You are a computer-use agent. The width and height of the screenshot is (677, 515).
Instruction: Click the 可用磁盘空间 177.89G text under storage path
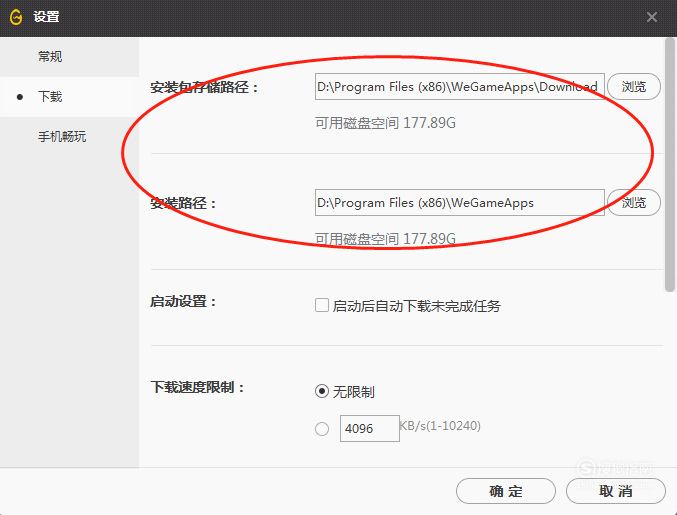pos(385,123)
